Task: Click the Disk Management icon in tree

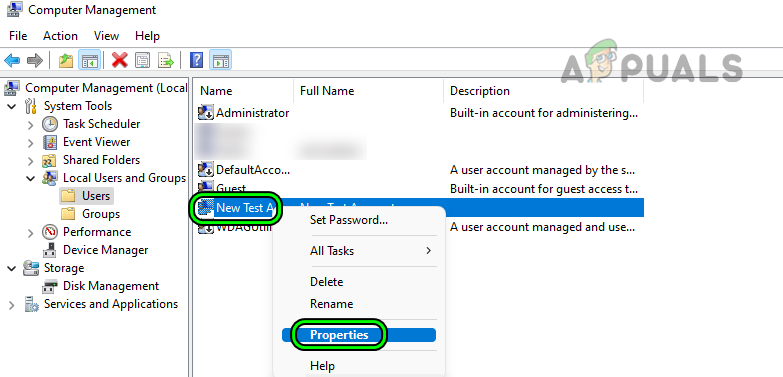Action: (x=49, y=286)
